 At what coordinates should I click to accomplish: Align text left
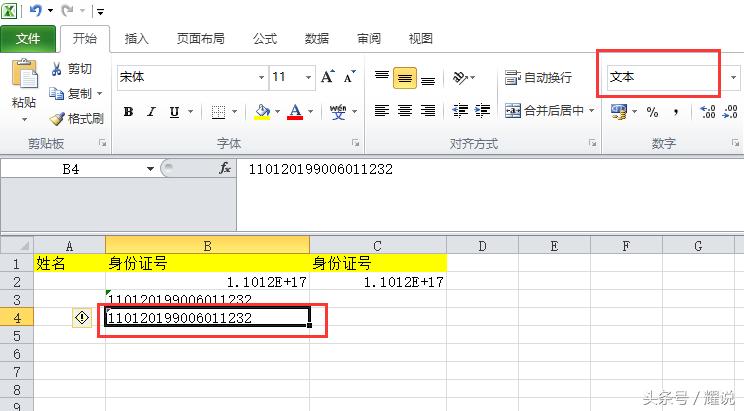(381, 111)
